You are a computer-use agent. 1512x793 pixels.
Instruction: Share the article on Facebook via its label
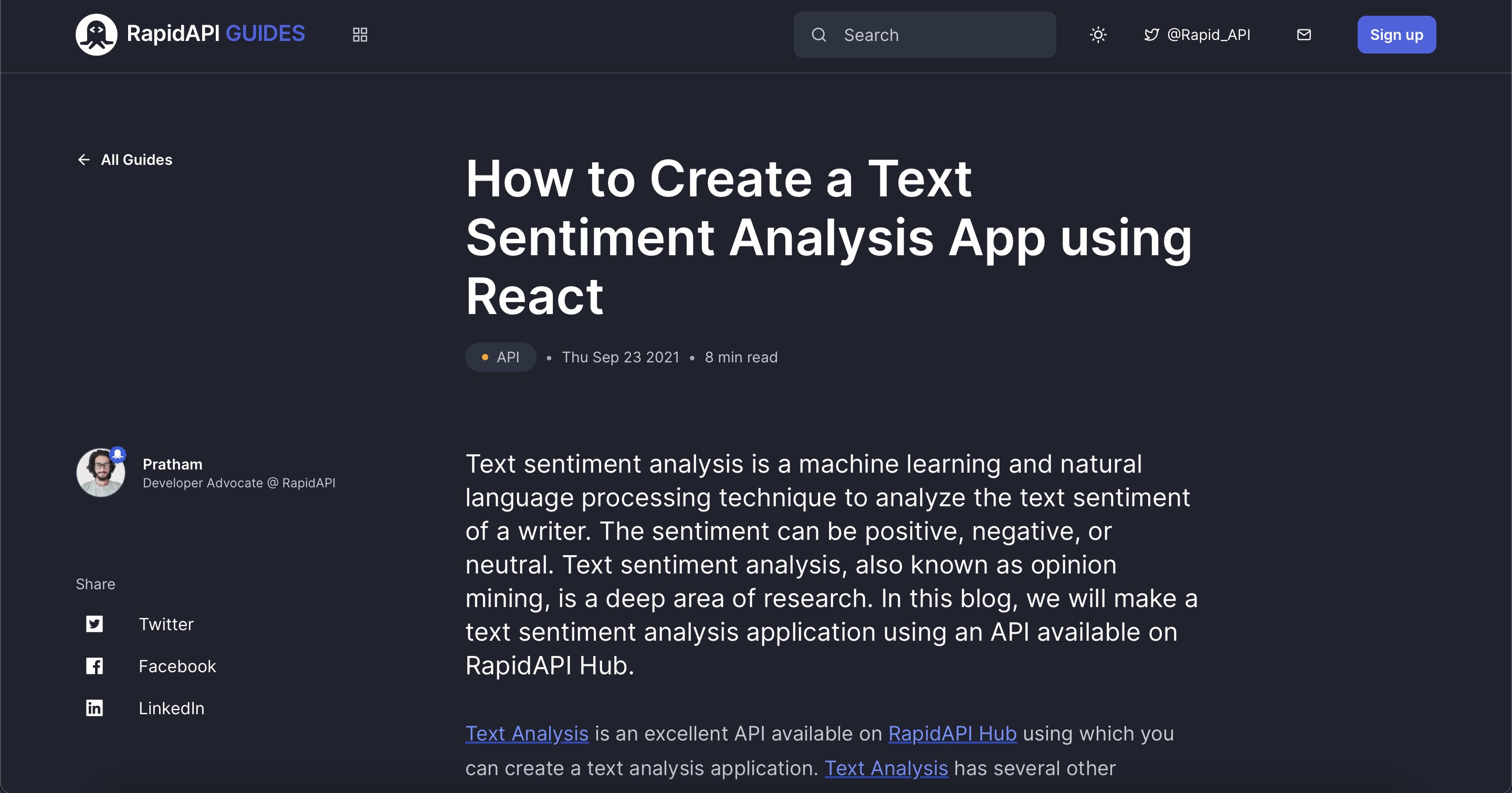tap(177, 666)
